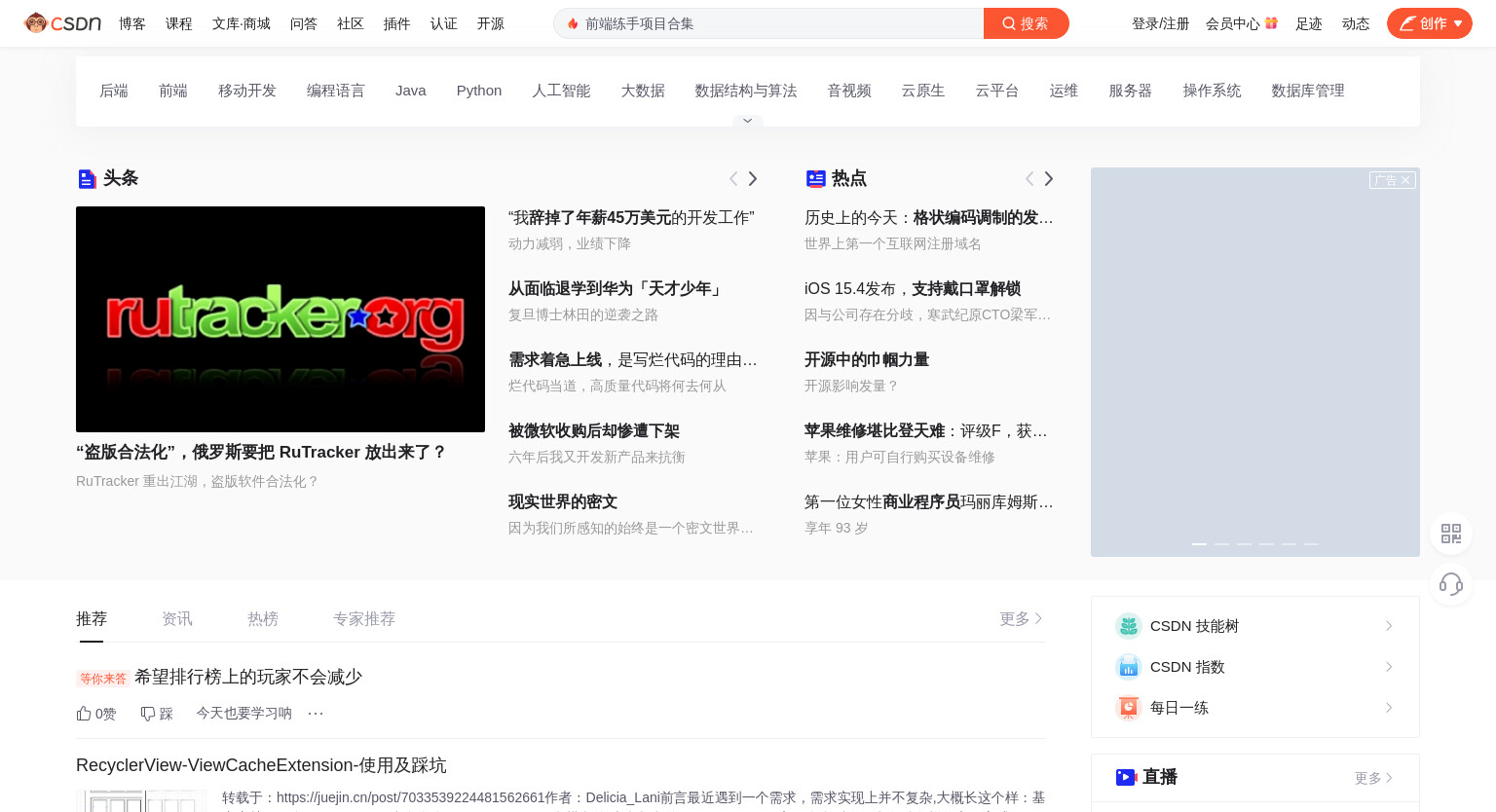The width and height of the screenshot is (1496, 812).
Task: Open the 认证 menu item
Action: coord(444,23)
